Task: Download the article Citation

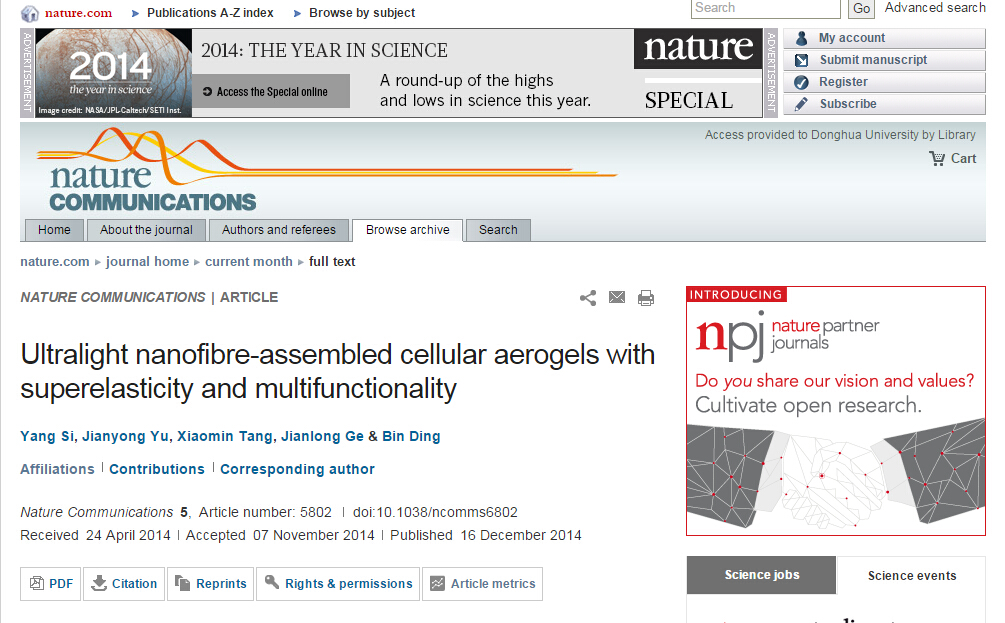Action: pyautogui.click(x=124, y=584)
